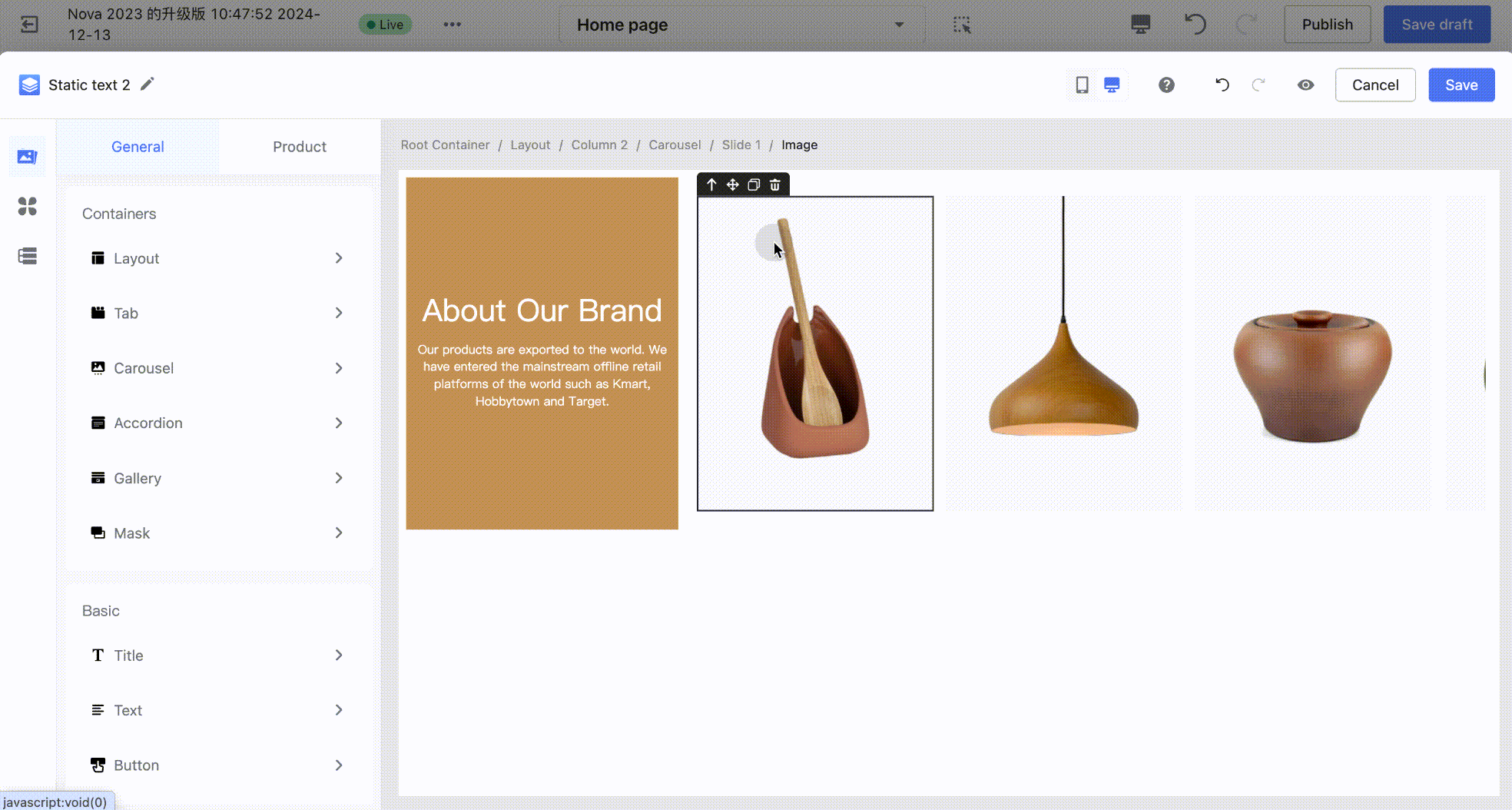Click the duplicate icon on image toolbar
Screen dimensions: 1512x810
[x=754, y=184]
